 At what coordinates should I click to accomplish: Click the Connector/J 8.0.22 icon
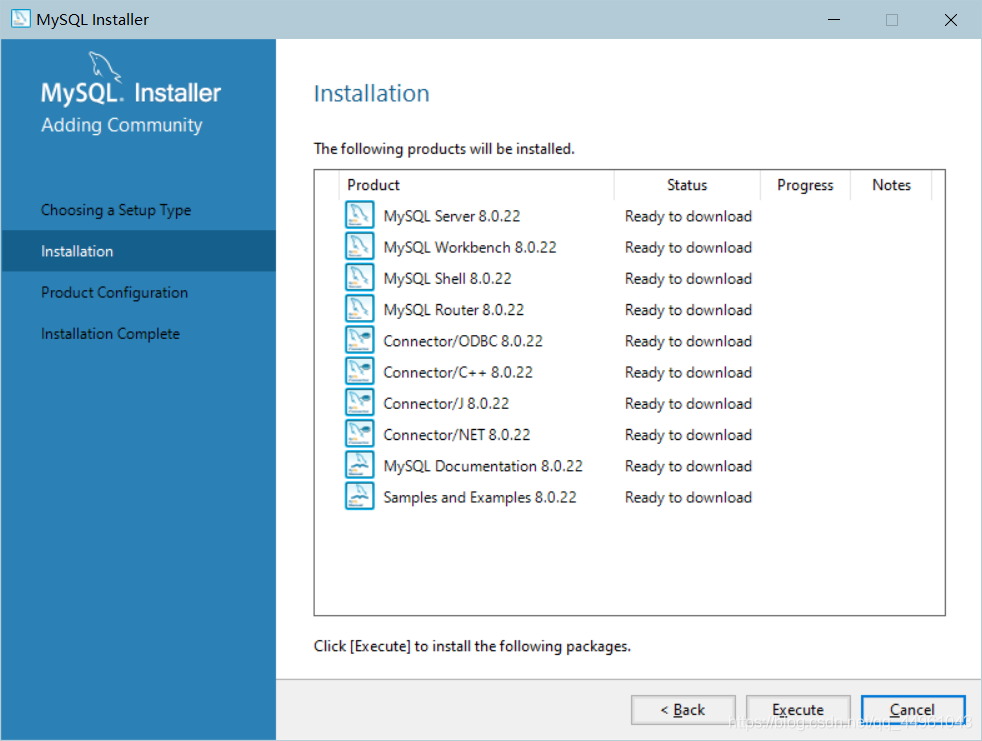(359, 403)
